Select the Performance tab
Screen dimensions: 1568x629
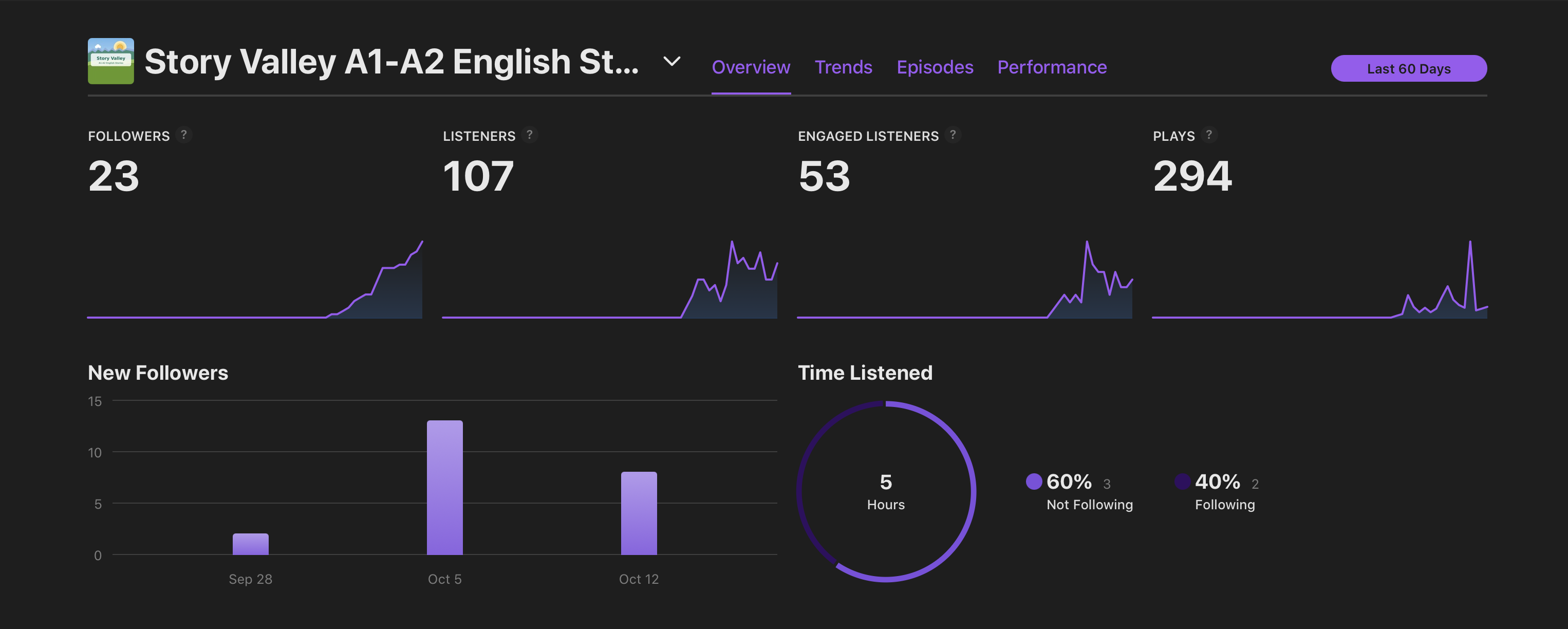point(1052,67)
